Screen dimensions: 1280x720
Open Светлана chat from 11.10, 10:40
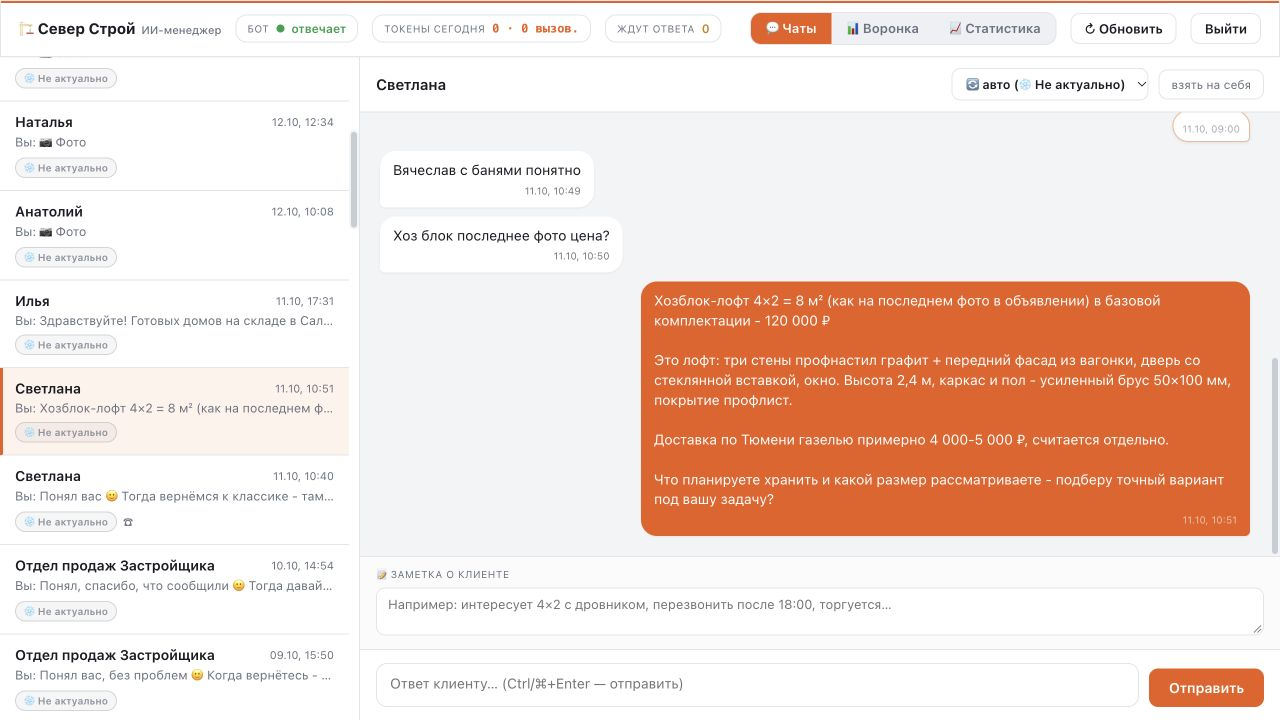point(175,500)
